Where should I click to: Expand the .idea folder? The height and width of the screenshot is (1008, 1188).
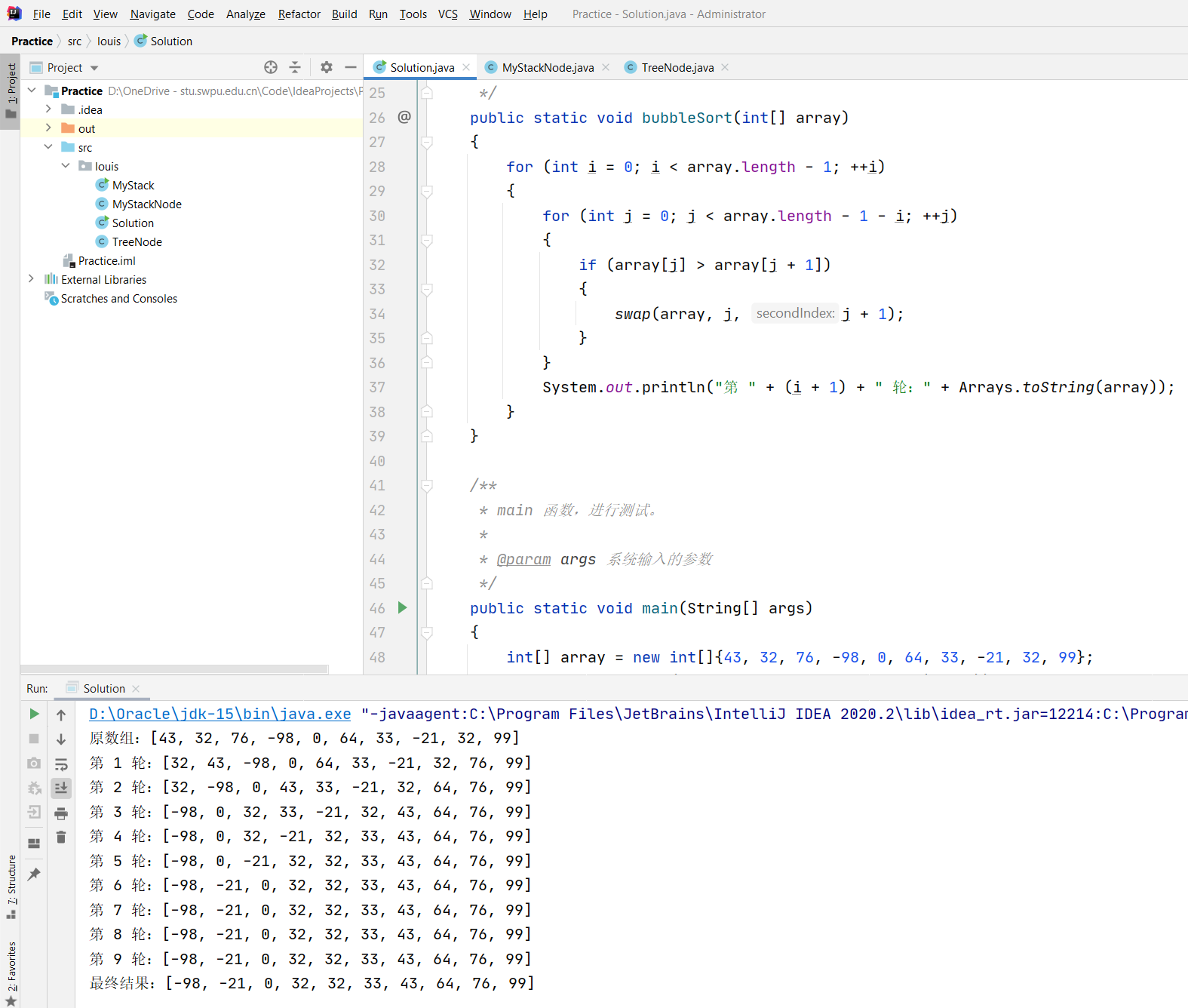tap(48, 109)
